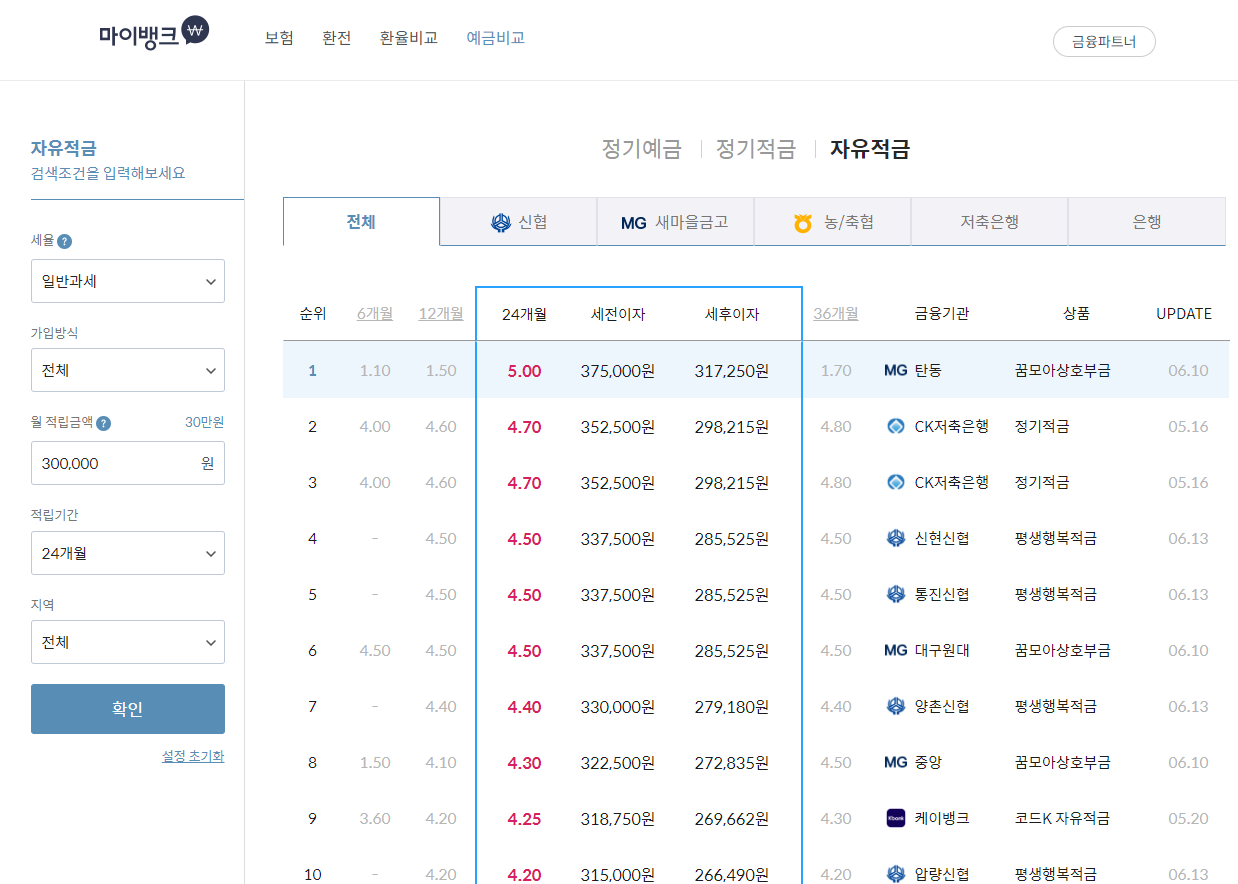The width and height of the screenshot is (1238, 884).
Task: Click the 269,662원 after-tax interest cell
Action: tap(732, 819)
